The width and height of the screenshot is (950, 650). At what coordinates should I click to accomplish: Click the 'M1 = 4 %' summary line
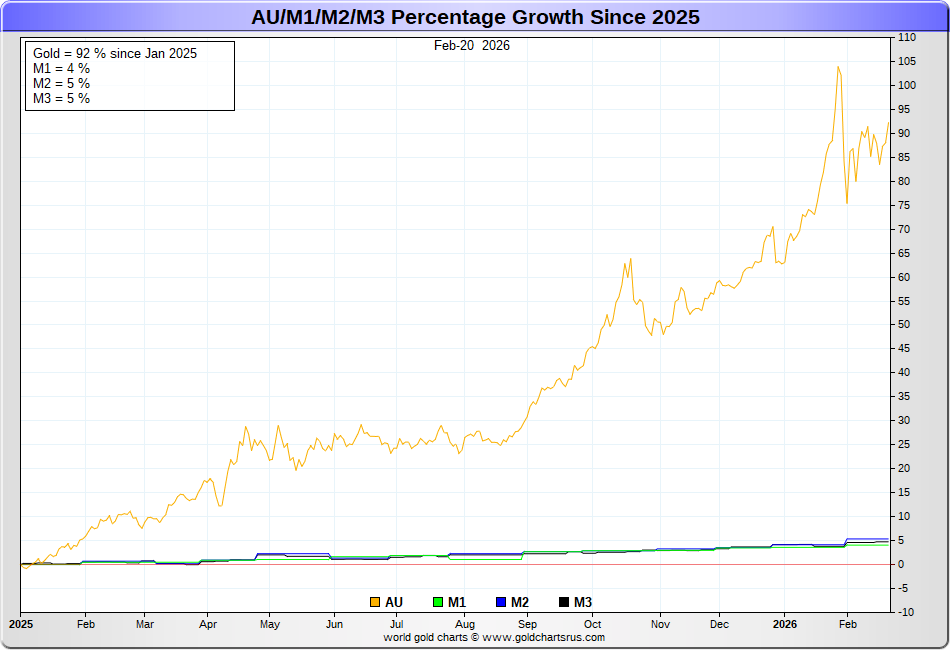click(x=62, y=68)
